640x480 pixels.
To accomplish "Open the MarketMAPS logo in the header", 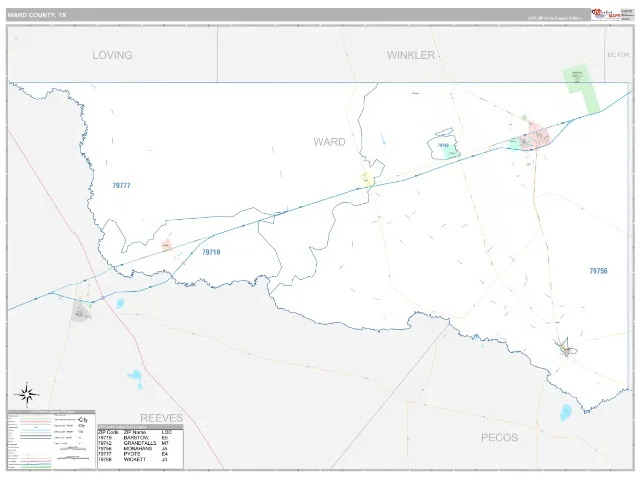I will 606,15.
